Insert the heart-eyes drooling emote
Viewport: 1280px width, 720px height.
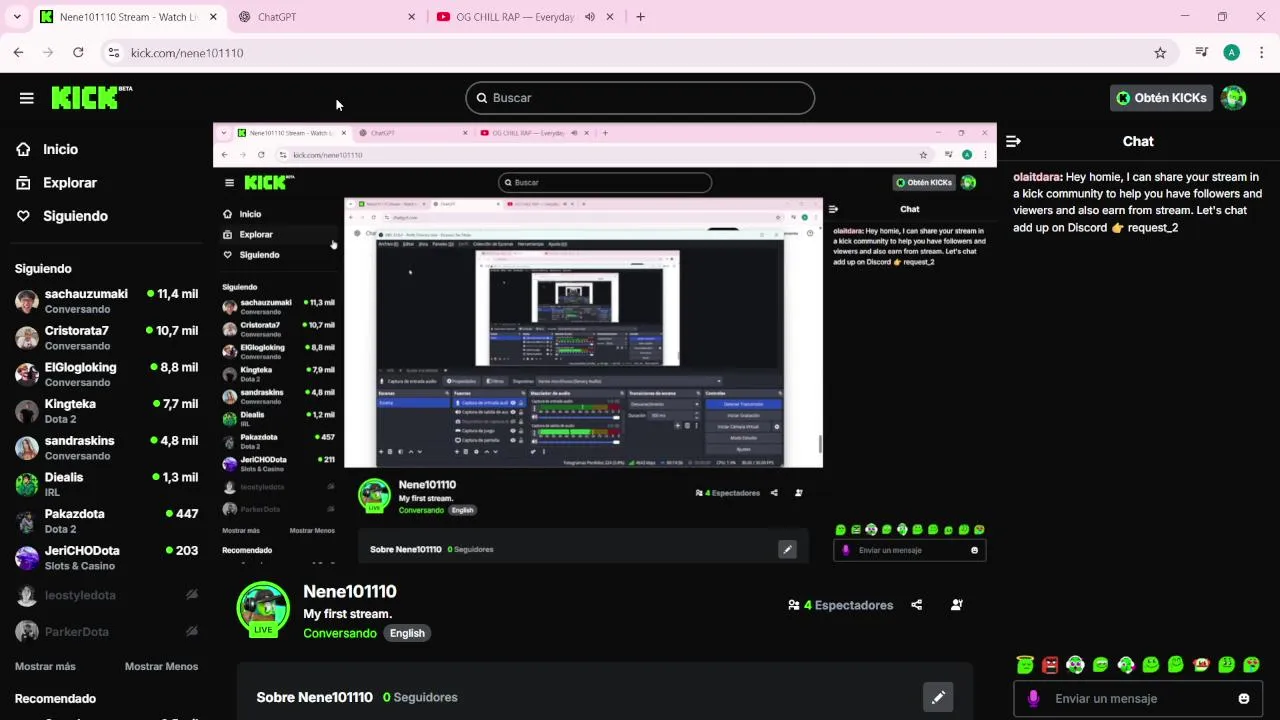tap(1251, 664)
